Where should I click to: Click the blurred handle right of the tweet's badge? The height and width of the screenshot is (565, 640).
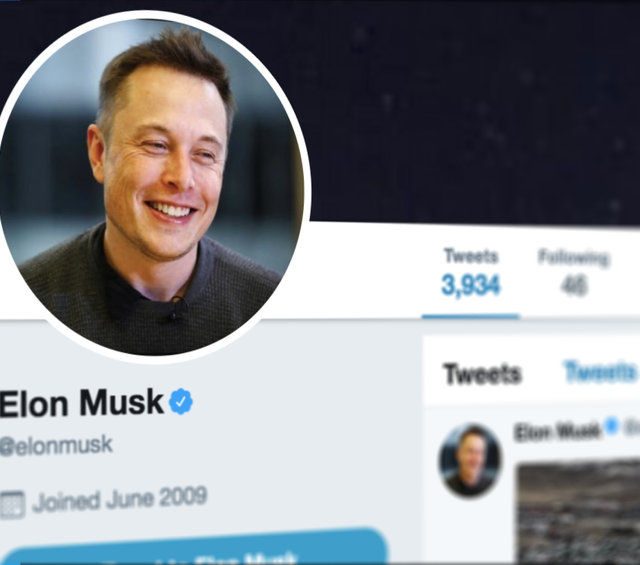630,427
